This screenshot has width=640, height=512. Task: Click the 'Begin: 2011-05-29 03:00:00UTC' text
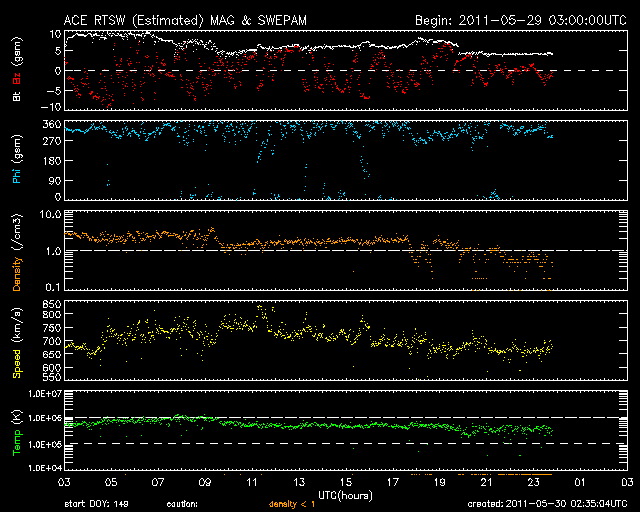521,20
